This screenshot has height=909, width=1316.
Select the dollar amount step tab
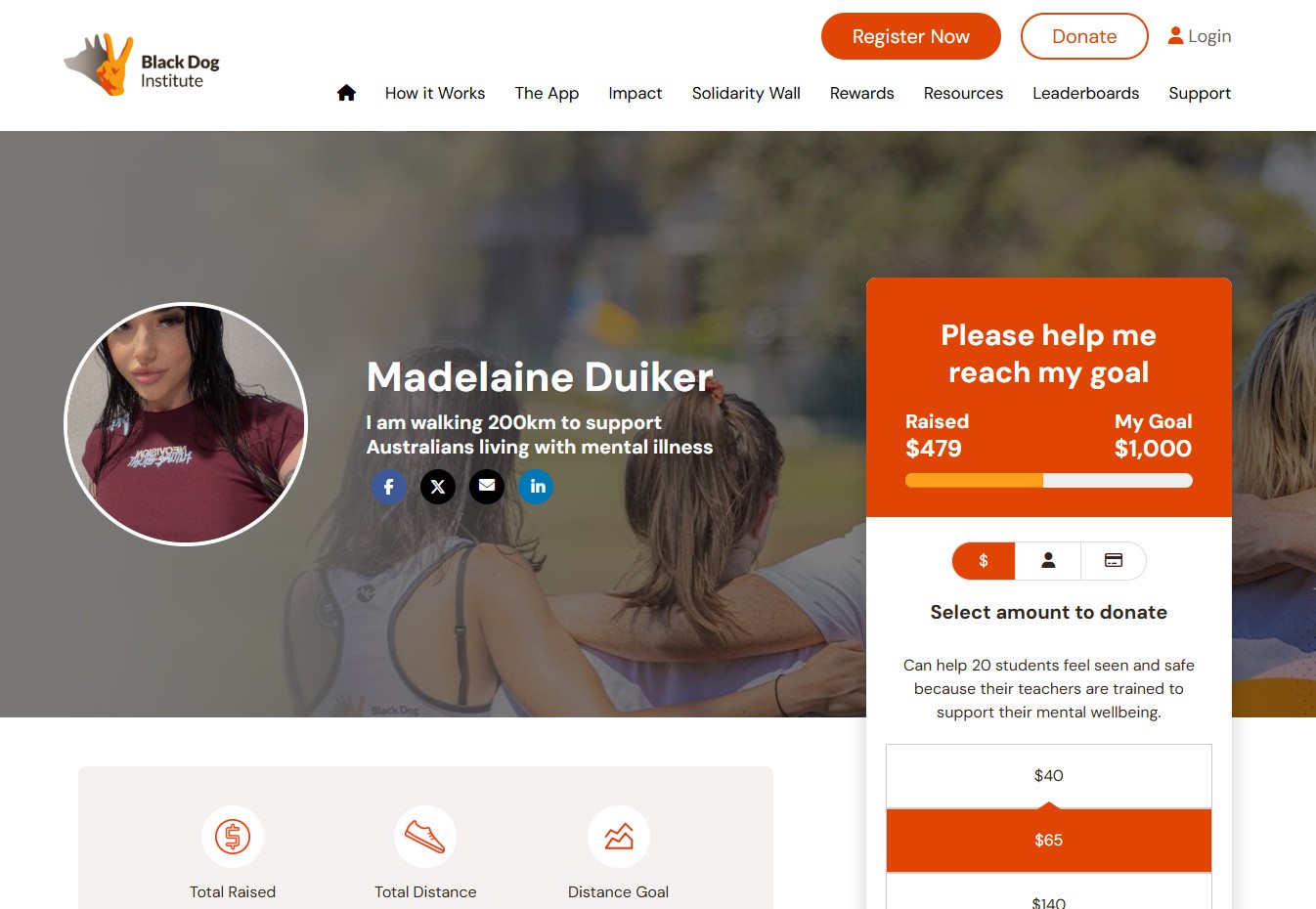(984, 561)
